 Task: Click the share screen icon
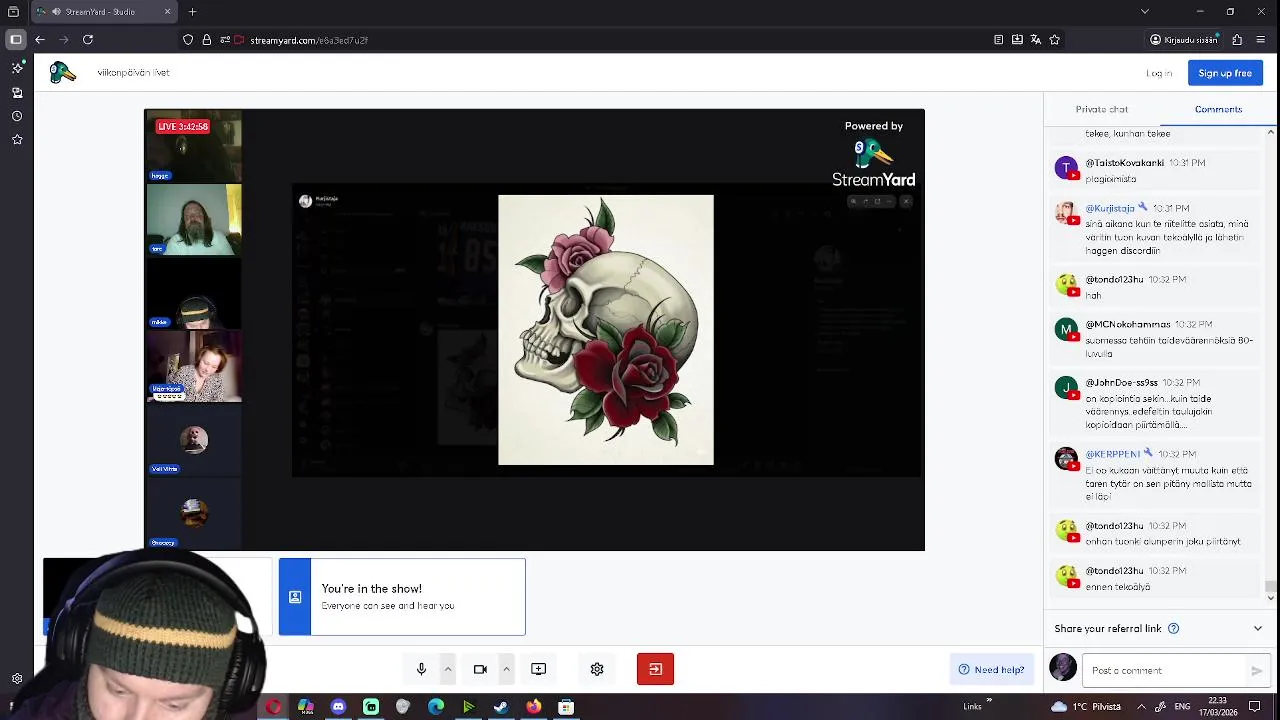pyautogui.click(x=538, y=669)
